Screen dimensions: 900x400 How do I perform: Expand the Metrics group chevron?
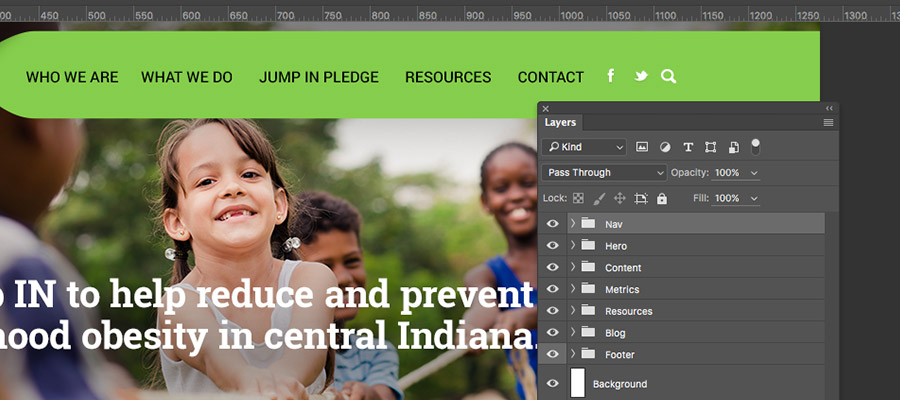(572, 289)
